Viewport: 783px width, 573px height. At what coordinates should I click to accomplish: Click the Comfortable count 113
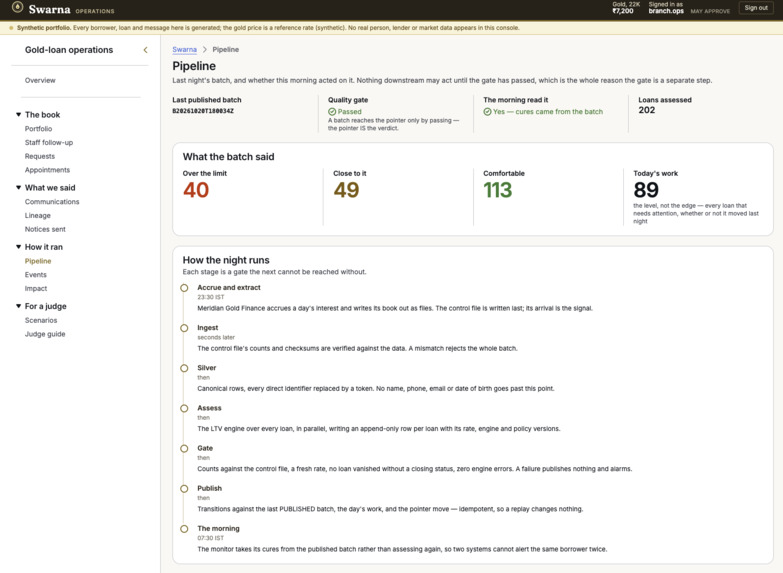[x=497, y=190]
